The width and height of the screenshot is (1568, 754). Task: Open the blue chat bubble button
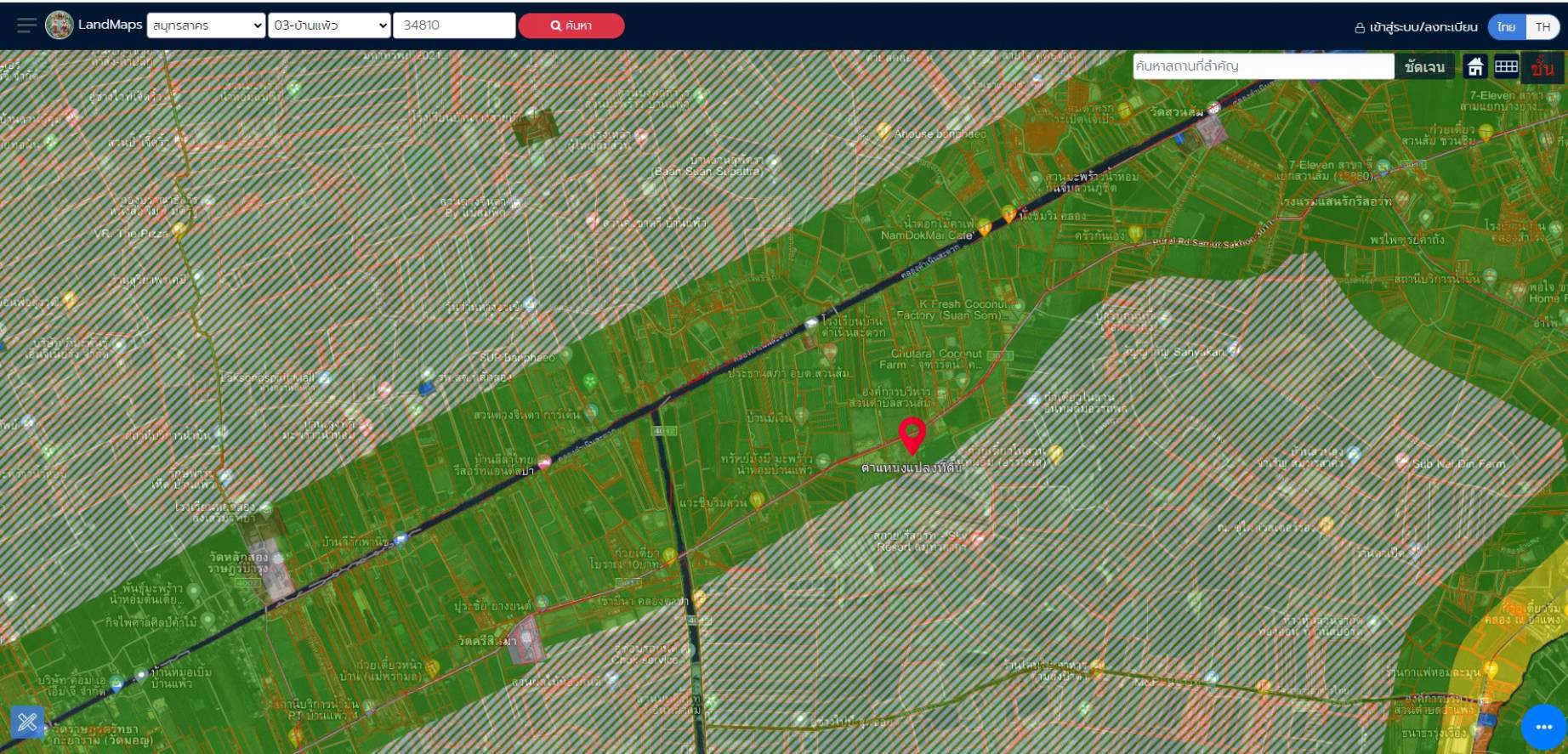[x=1543, y=726]
